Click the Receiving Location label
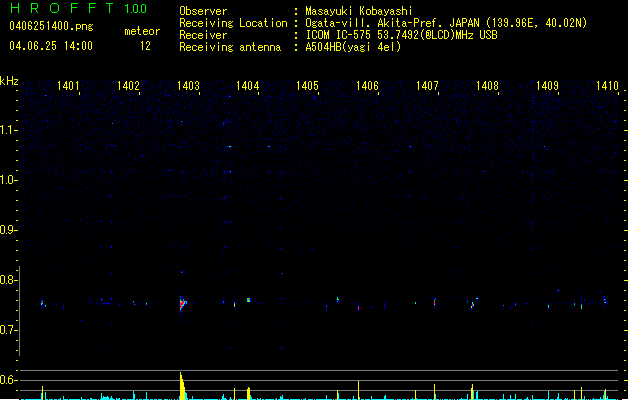This screenshot has width=629, height=400. pos(233,23)
